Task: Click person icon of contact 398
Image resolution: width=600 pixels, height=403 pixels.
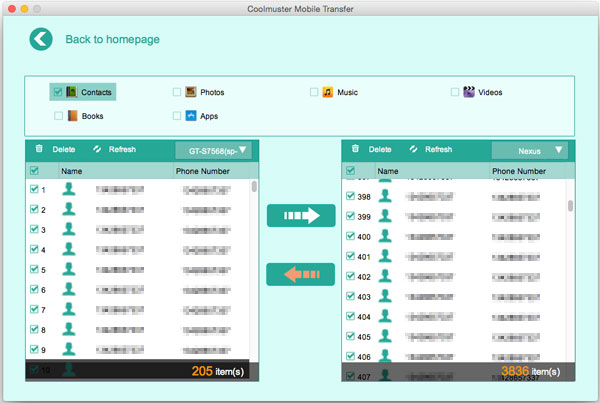Action: point(385,196)
